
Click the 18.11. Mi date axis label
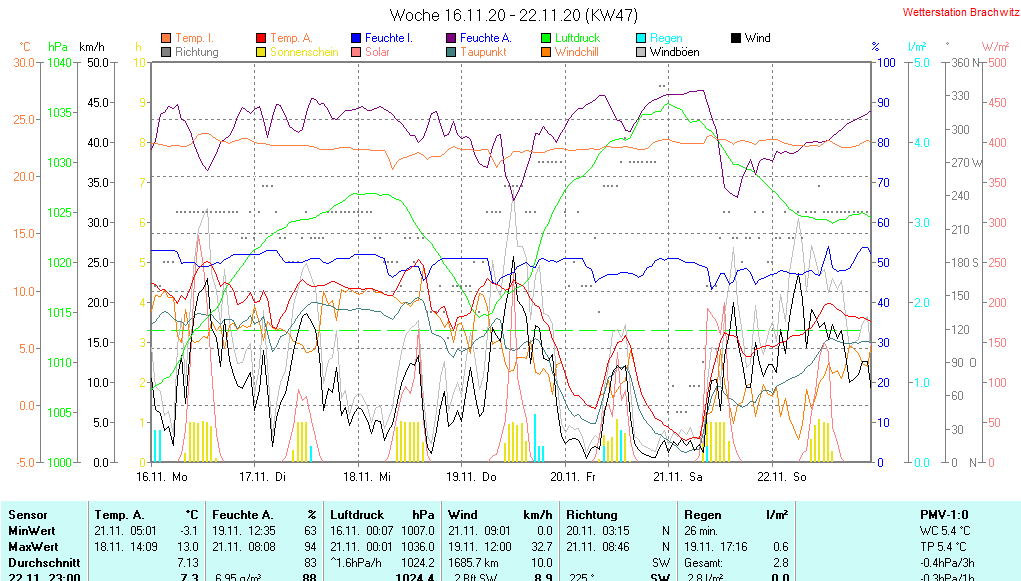(372, 478)
